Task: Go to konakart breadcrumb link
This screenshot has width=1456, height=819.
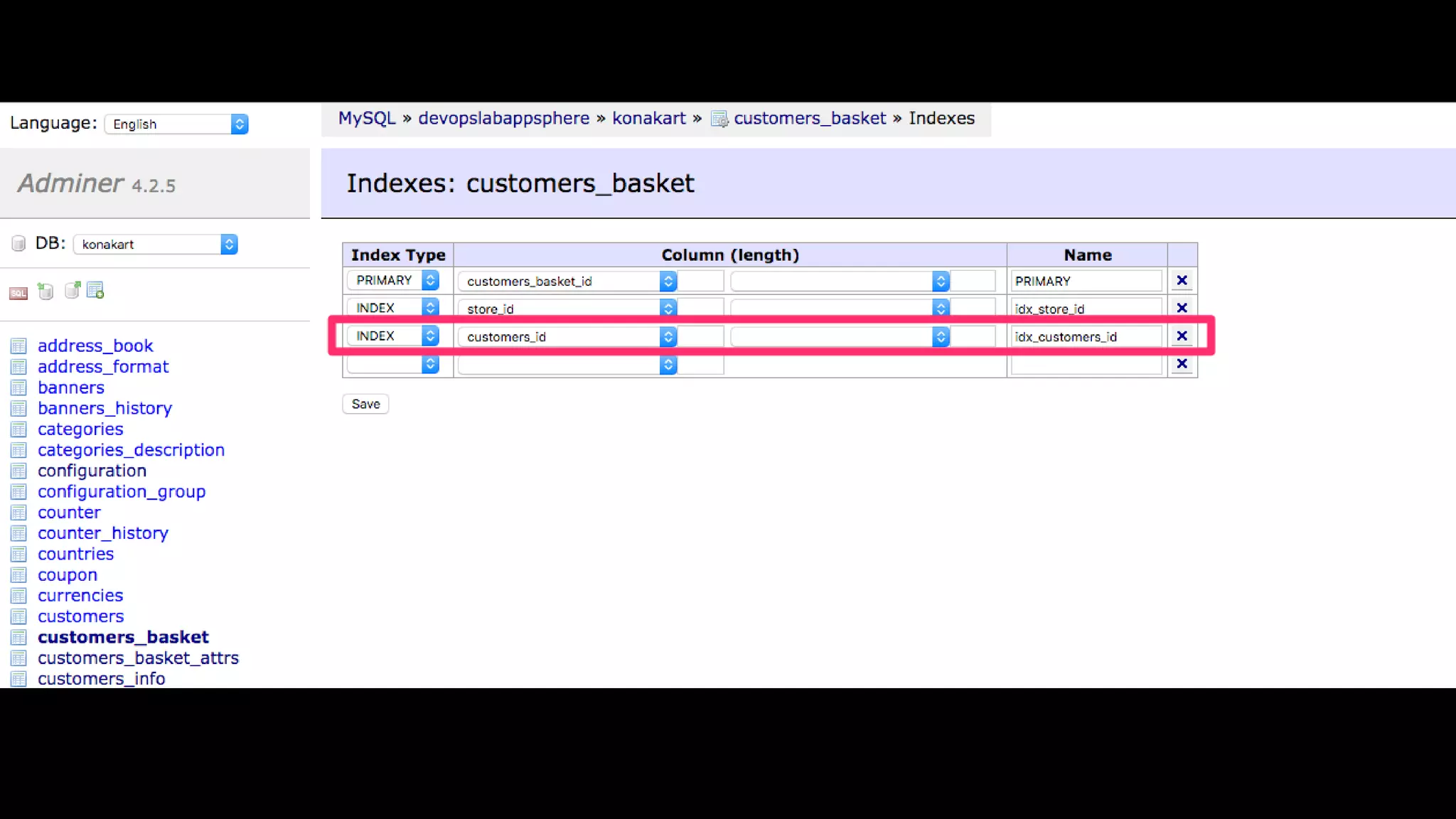Action: click(x=648, y=119)
